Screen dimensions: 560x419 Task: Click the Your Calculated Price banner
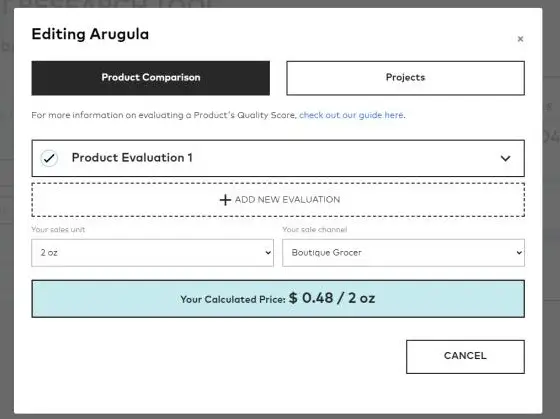pos(278,299)
